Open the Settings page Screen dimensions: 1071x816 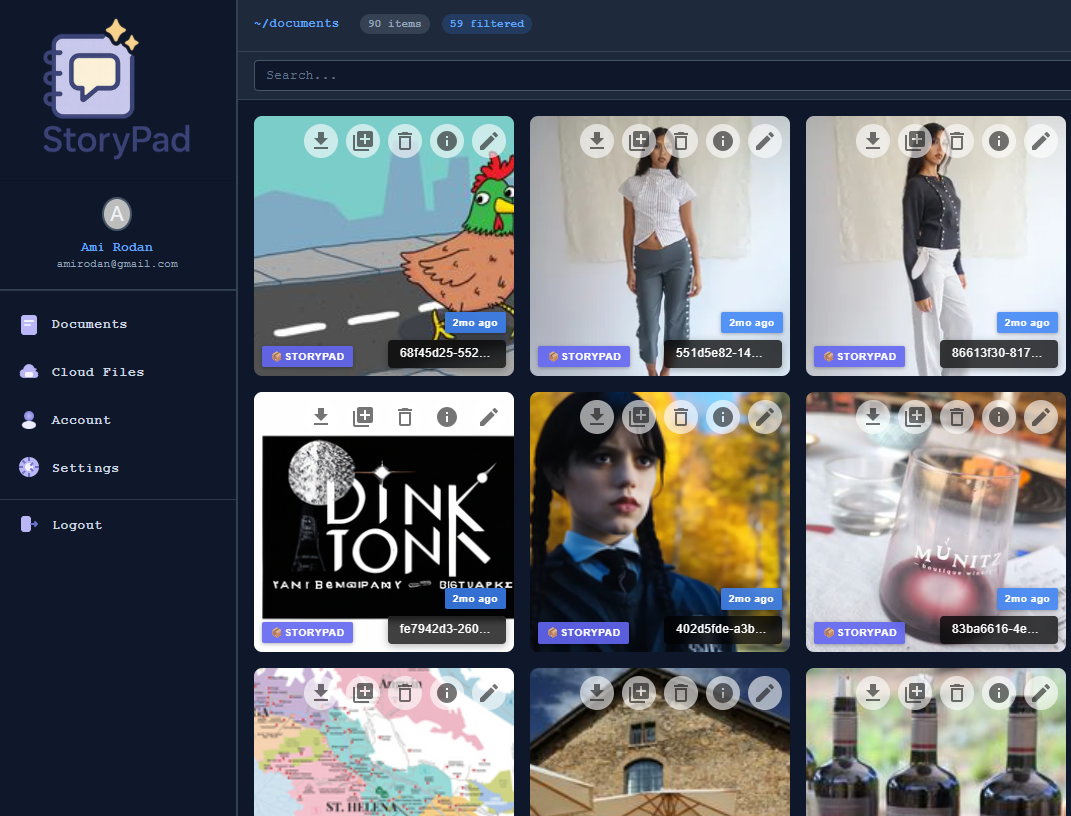85,467
